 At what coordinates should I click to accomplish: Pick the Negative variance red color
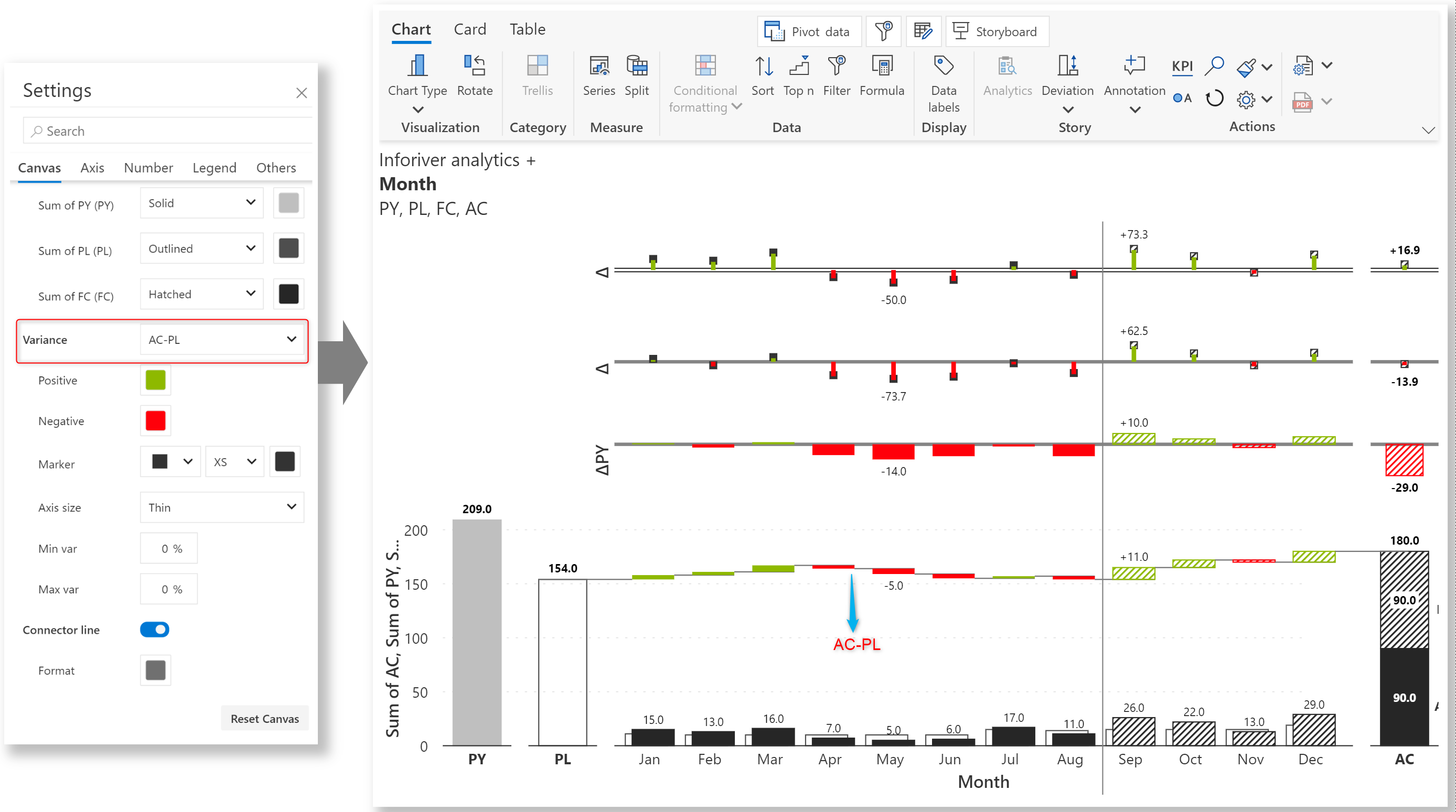[155, 420]
